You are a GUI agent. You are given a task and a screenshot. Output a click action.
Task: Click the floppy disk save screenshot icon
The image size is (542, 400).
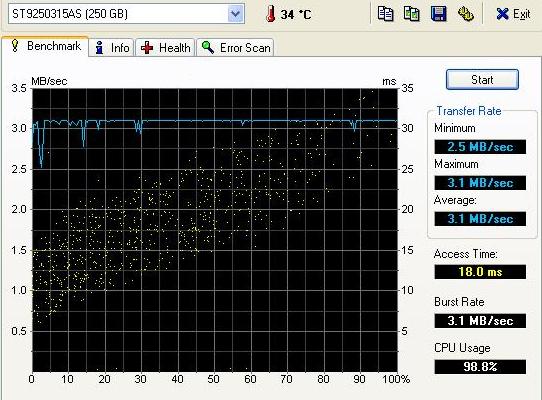(439, 14)
